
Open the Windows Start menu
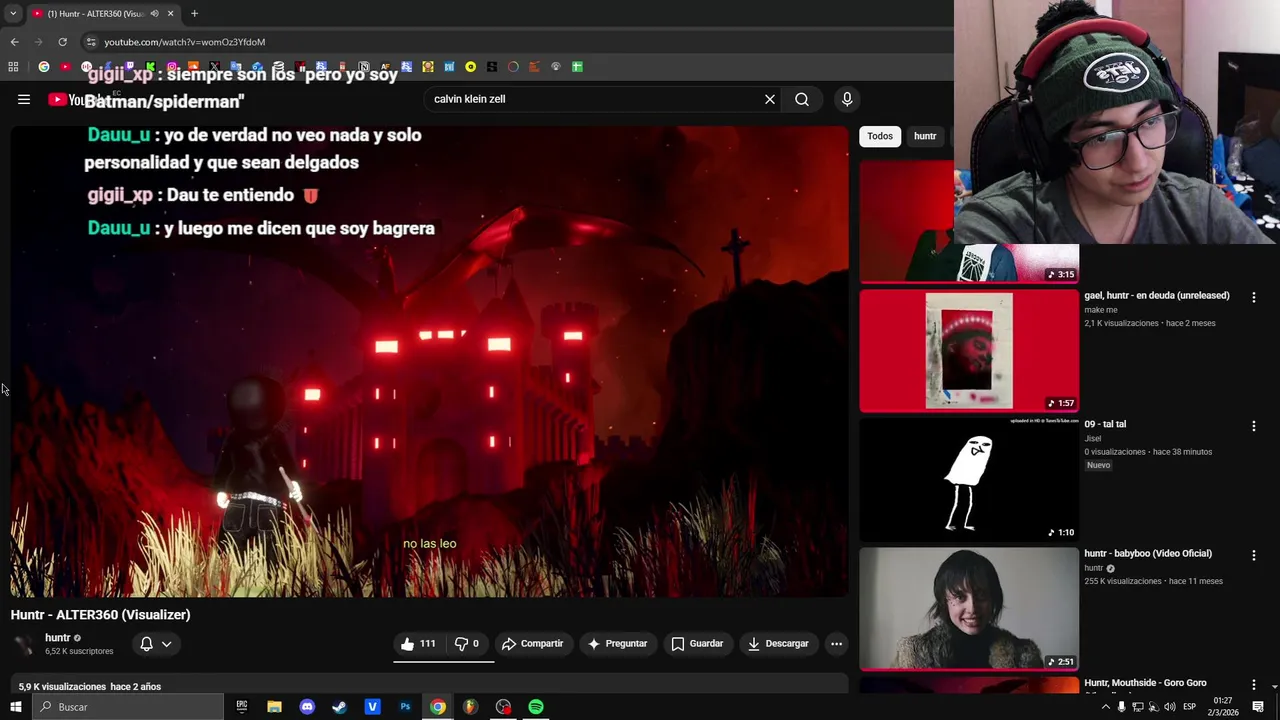tap(16, 707)
